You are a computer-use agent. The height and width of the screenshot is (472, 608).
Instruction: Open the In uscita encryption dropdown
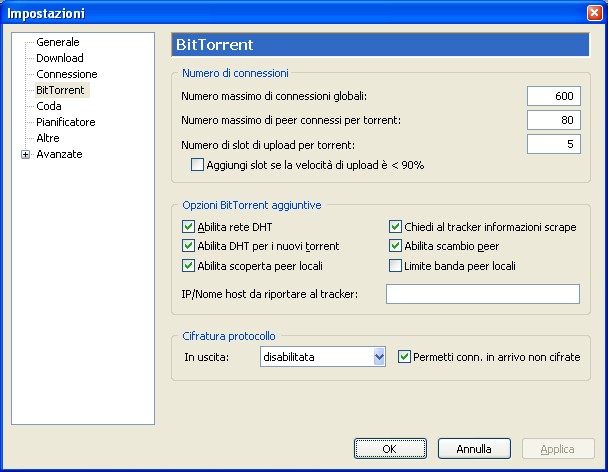pyautogui.click(x=378, y=356)
